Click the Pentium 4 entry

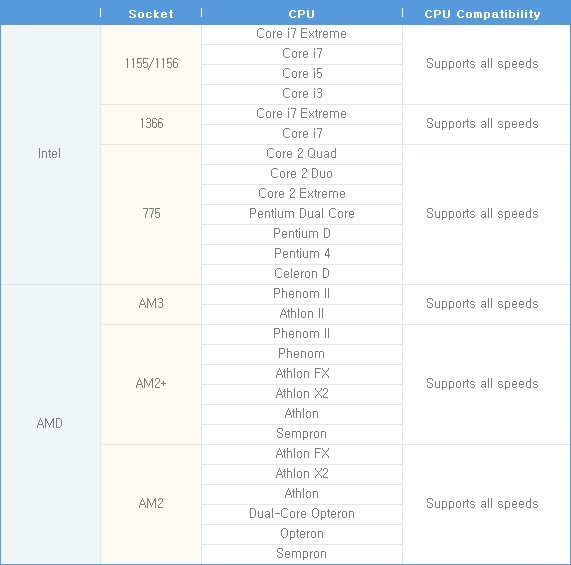pyautogui.click(x=302, y=254)
